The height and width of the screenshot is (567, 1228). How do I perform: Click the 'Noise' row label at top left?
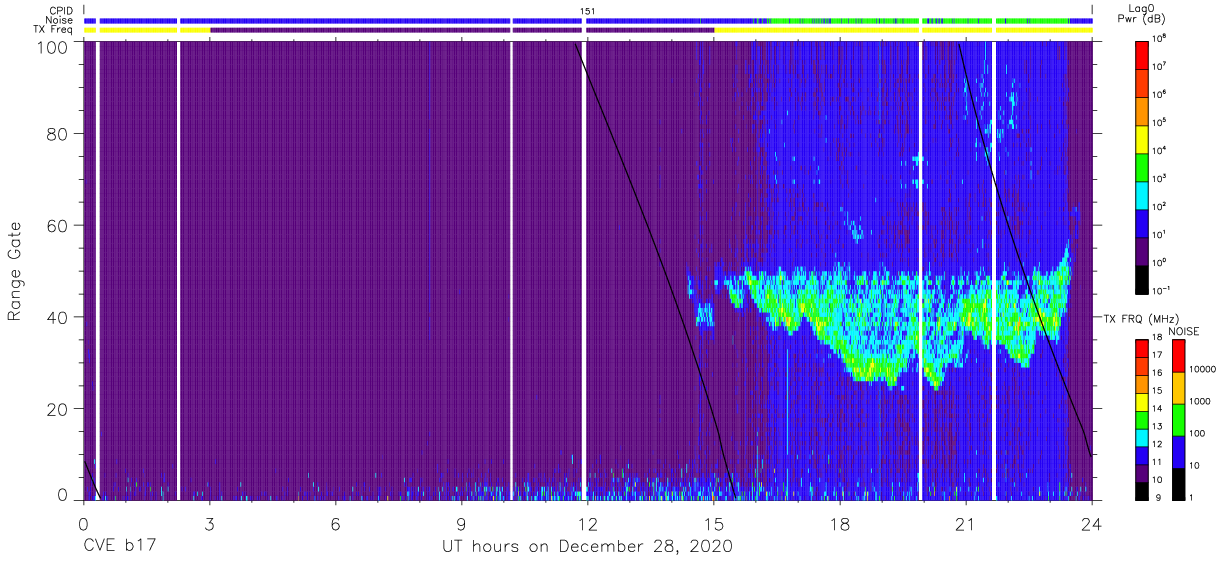point(60,20)
